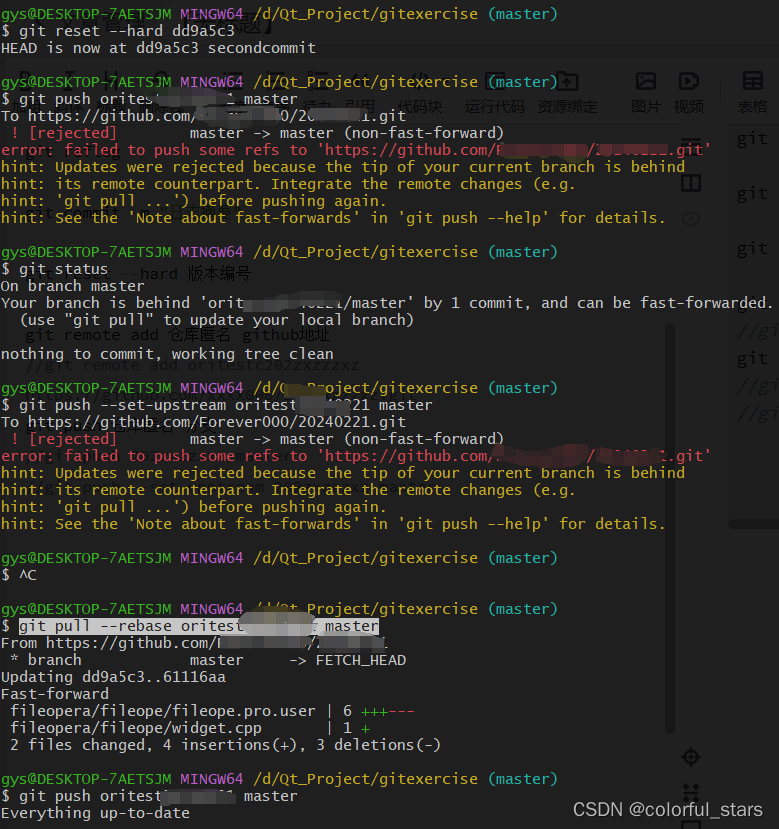Click the crosshair locate icon near bottom right
This screenshot has width=779, height=829.
click(x=691, y=757)
